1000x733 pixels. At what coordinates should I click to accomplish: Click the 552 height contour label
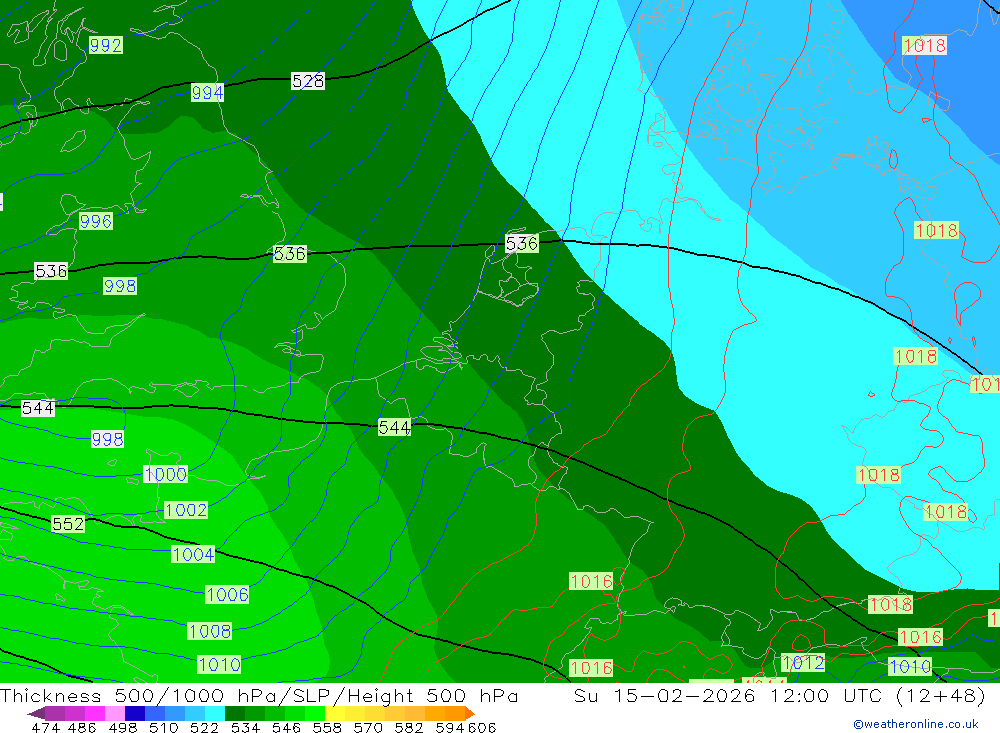click(x=68, y=524)
